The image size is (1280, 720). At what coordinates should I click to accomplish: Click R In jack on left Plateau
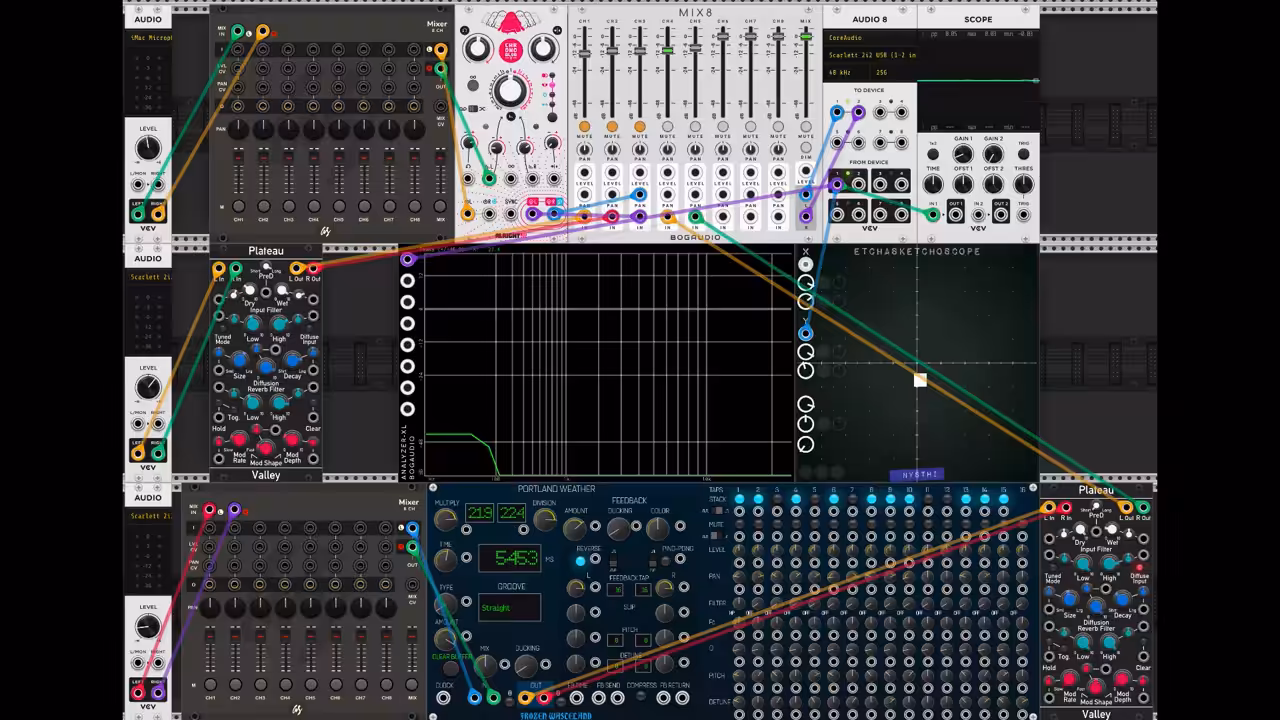point(236,269)
